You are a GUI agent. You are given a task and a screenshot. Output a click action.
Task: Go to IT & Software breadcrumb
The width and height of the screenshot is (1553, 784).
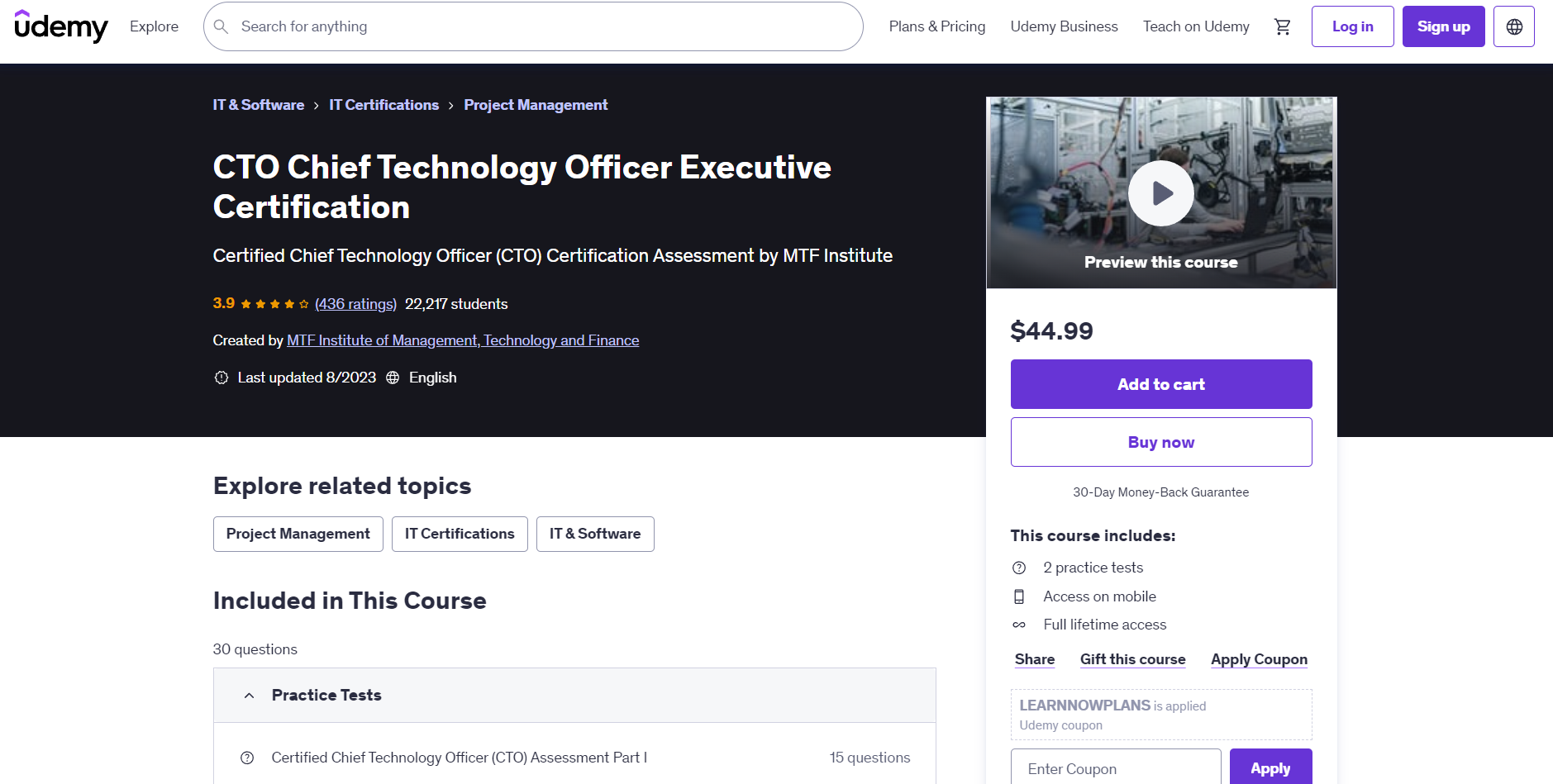pos(259,105)
